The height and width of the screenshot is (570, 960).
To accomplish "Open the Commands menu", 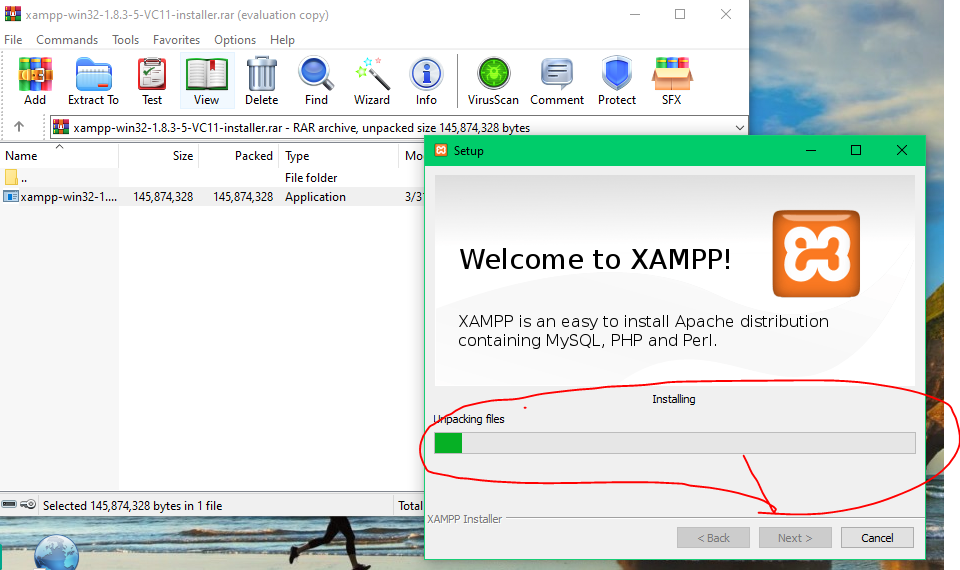I will click(x=67, y=40).
